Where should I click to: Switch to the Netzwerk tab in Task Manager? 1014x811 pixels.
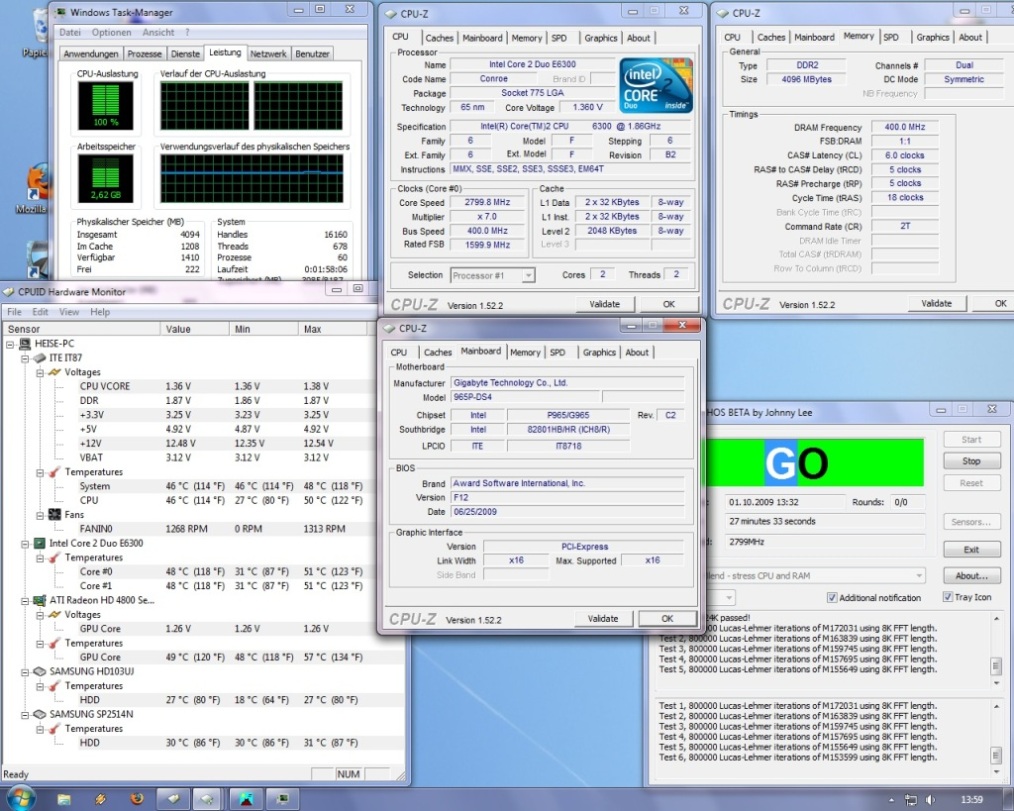(x=268, y=54)
